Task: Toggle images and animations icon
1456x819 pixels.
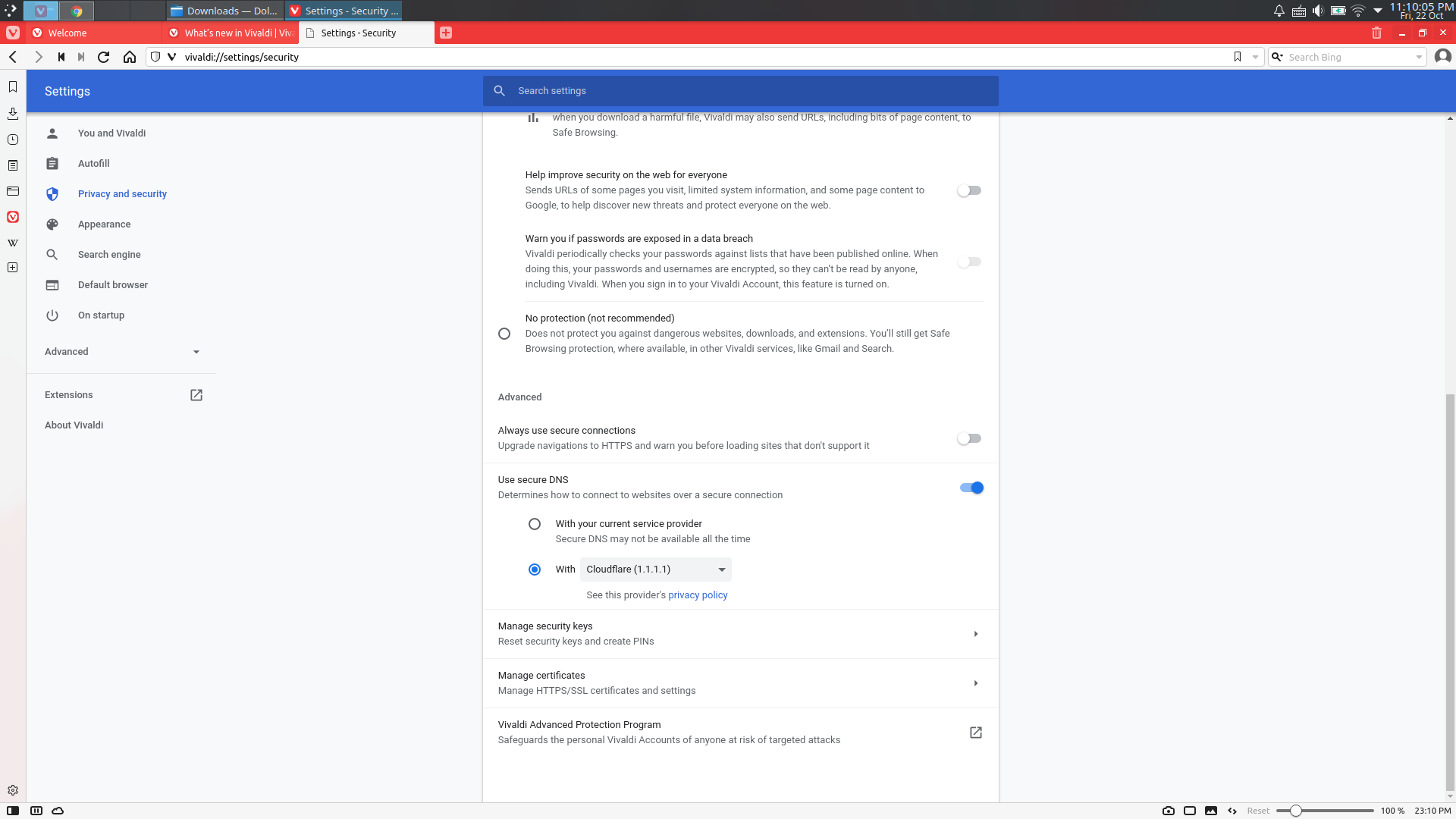Action: 1211,811
